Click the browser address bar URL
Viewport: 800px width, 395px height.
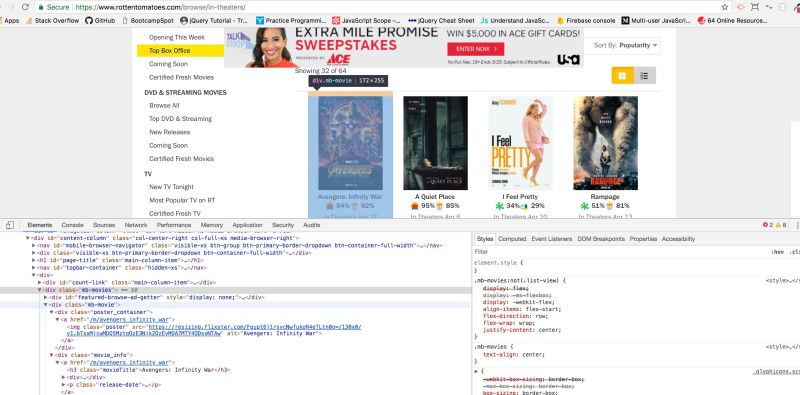point(160,7)
